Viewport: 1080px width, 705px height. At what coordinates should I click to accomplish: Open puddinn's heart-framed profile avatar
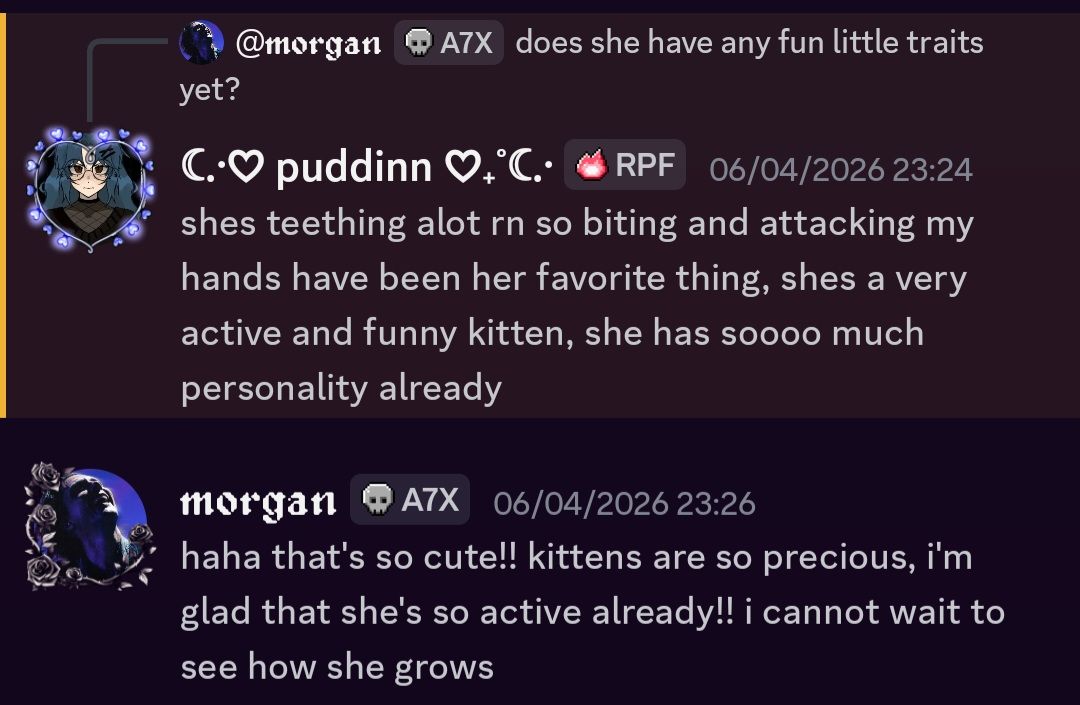tap(89, 189)
